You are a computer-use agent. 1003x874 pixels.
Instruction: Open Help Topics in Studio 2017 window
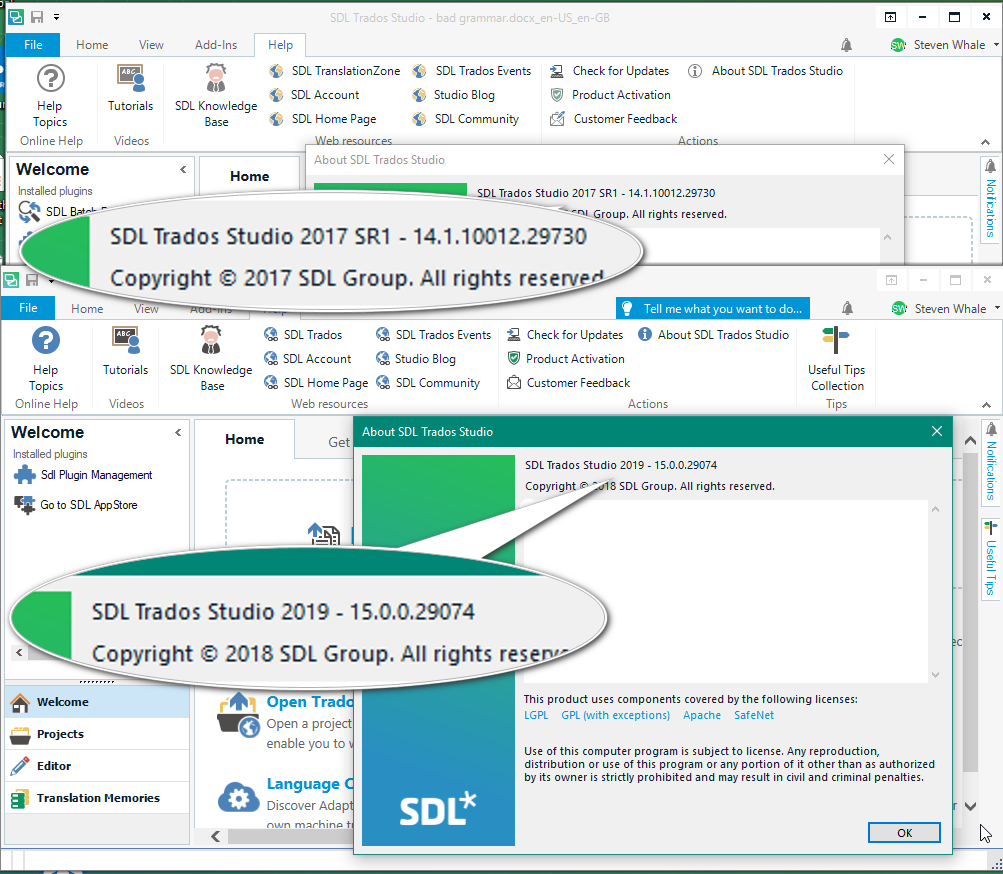[x=51, y=96]
